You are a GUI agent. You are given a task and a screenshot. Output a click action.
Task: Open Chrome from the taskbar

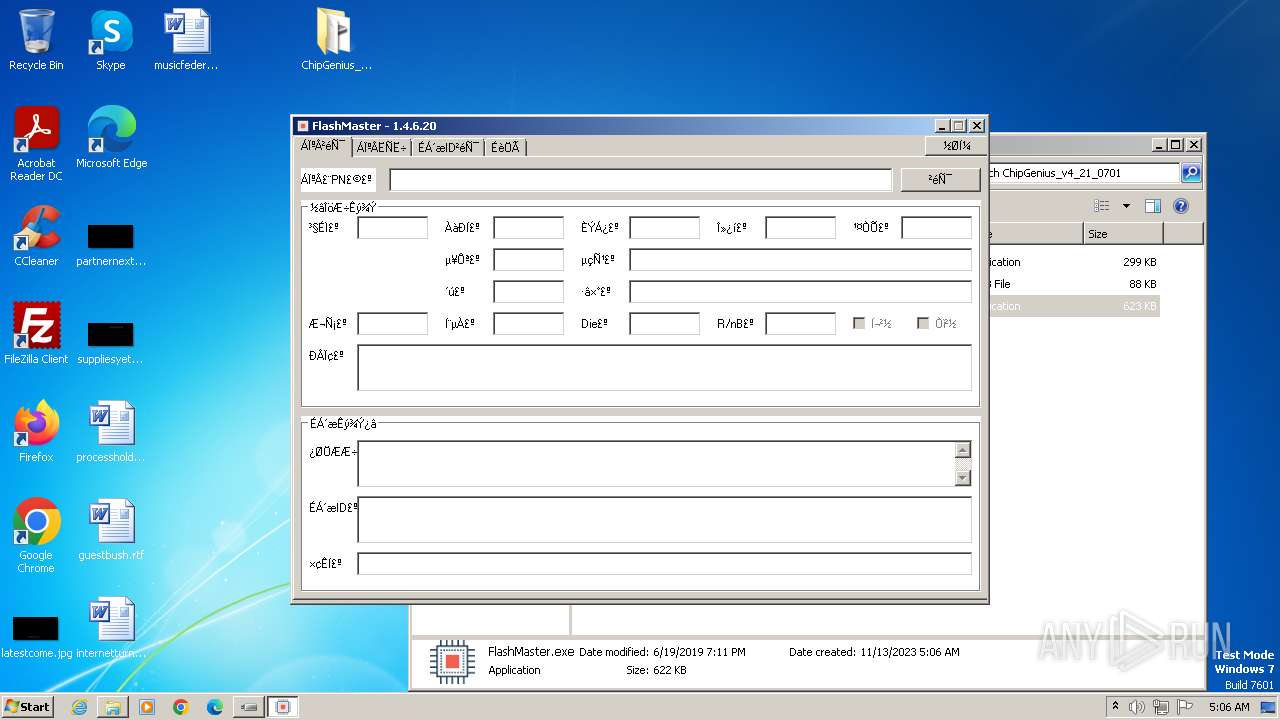tap(181, 707)
